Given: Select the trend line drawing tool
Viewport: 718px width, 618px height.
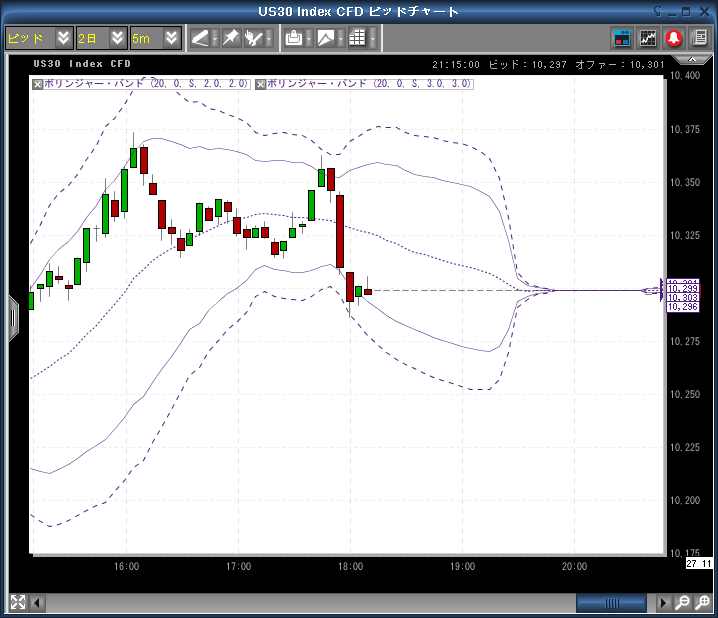Looking at the screenshot, I should [201, 38].
